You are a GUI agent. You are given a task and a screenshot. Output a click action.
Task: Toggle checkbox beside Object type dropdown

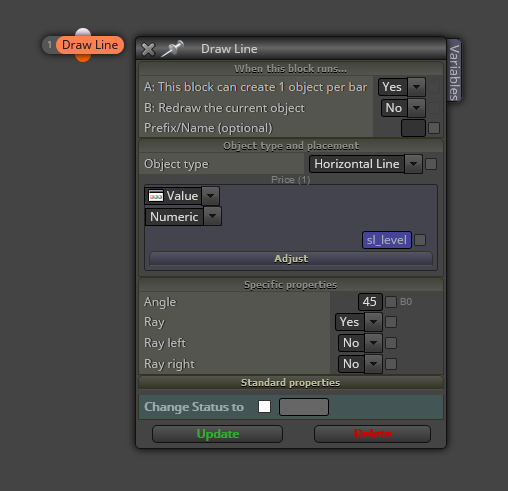coord(431,164)
